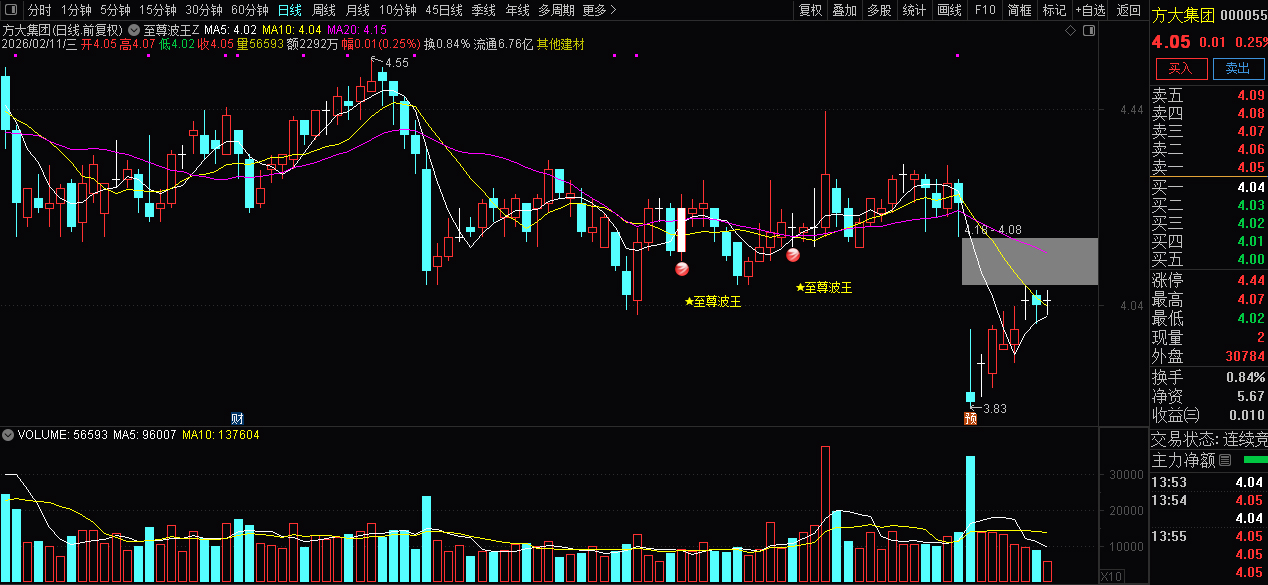Click the gray 4.18 - 4.08 gap rectangle
Screen dimensions: 1268x585
pos(1030,261)
